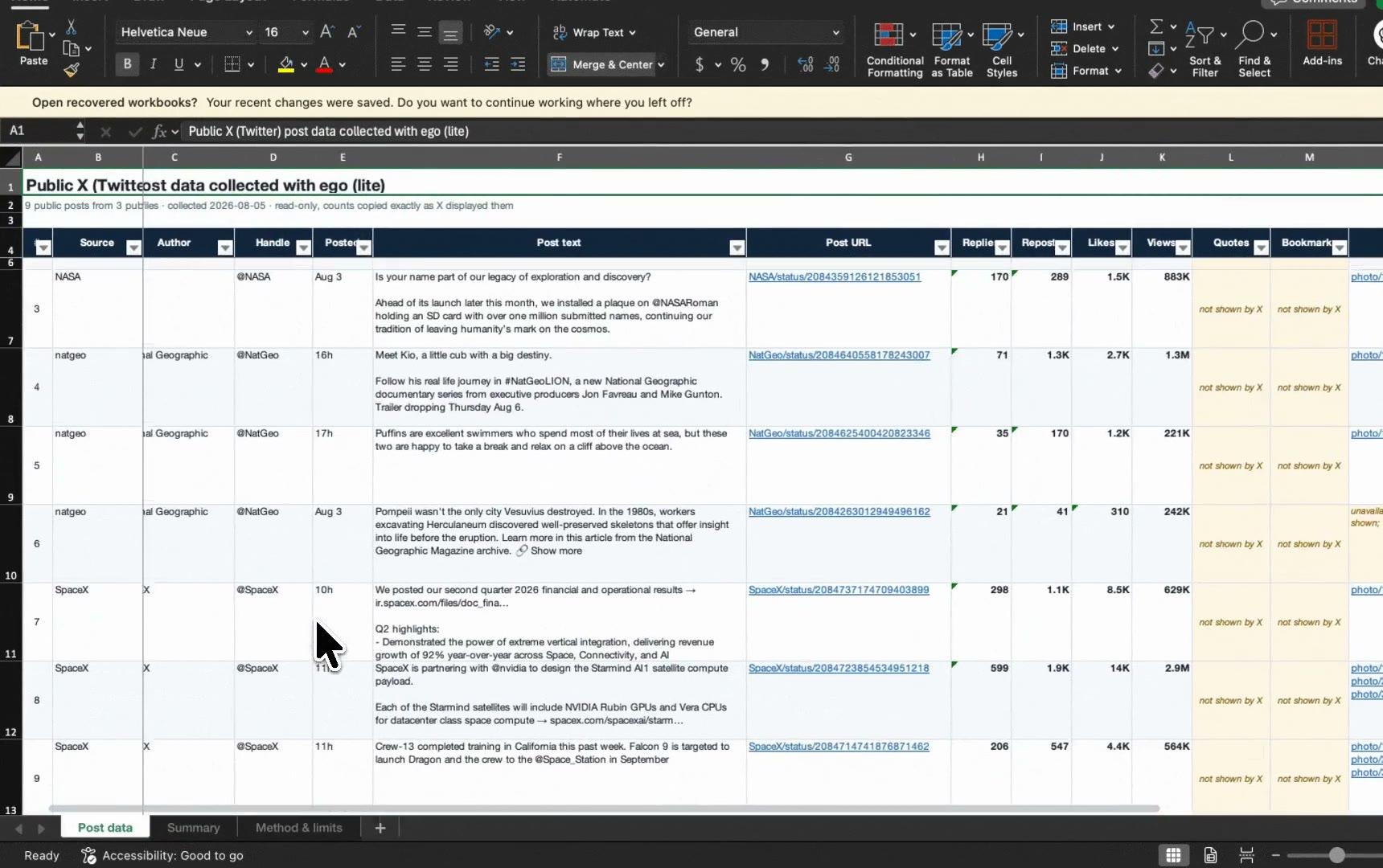1383x868 pixels.
Task: Activate the Format Painter brush
Action: click(71, 70)
